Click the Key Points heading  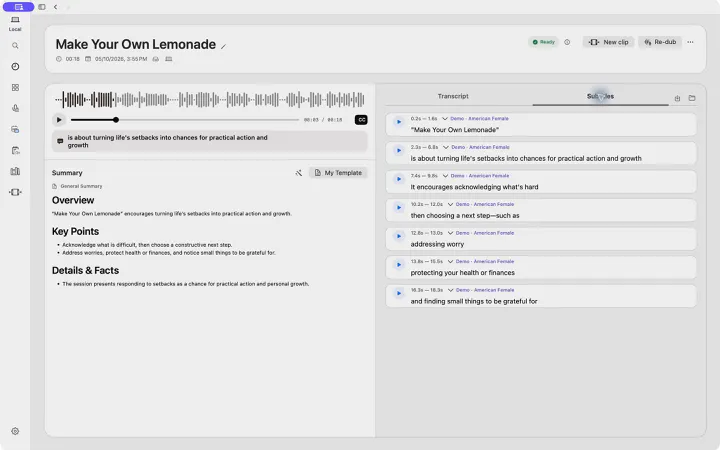75,231
